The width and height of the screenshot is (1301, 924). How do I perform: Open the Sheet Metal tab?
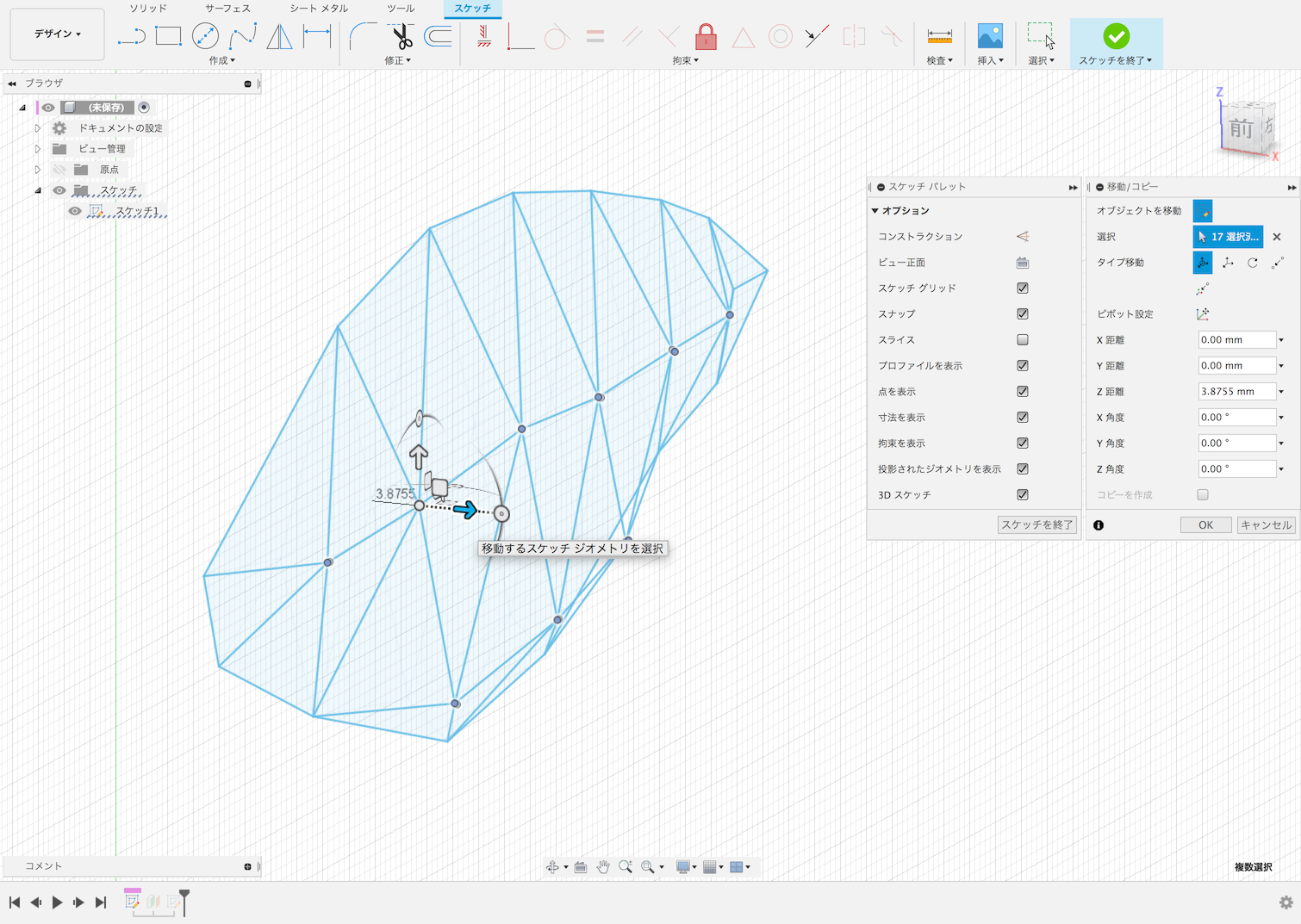point(319,9)
